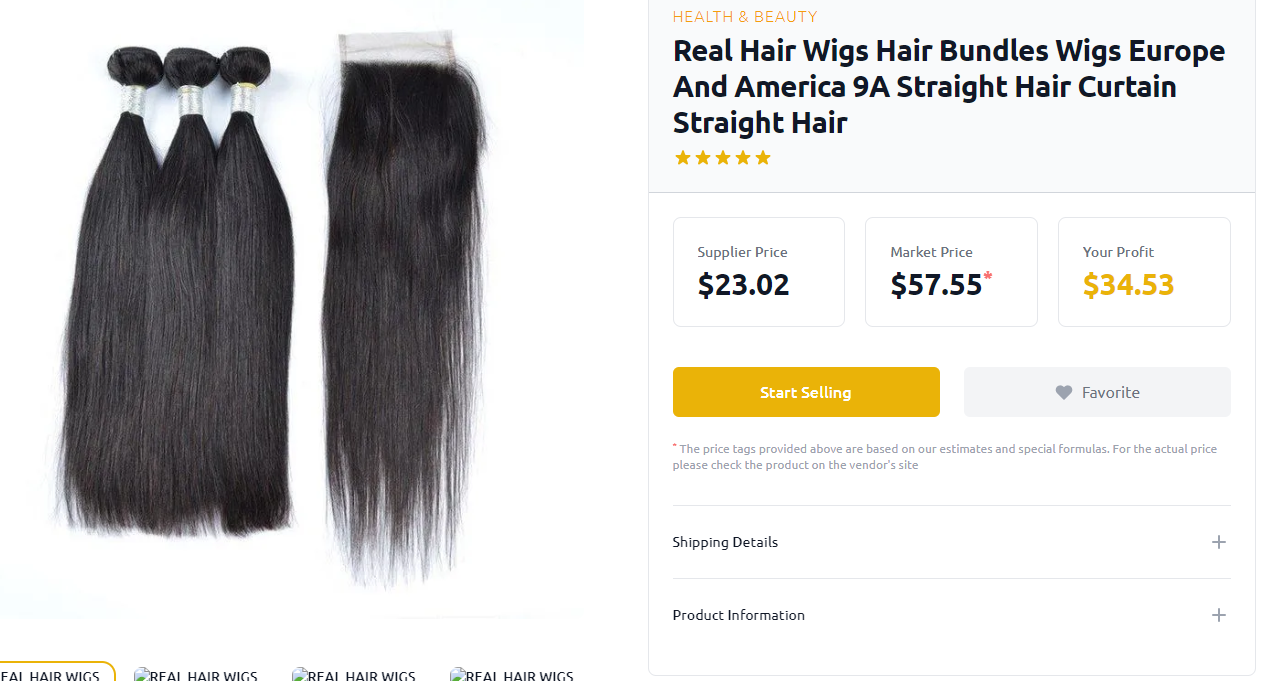Viewport: 1265px width, 681px height.
Task: Click the main hair bundles product image
Action: point(290,310)
